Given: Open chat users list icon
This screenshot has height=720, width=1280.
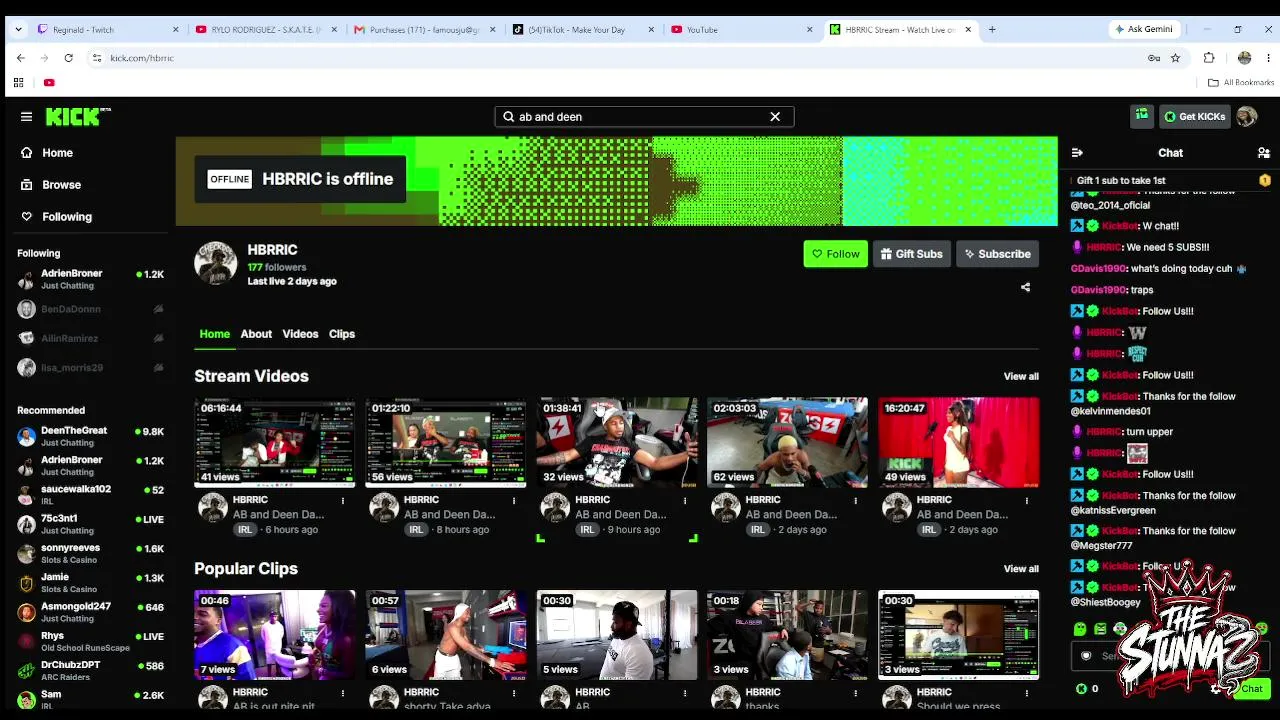Looking at the screenshot, I should pos(1264,153).
